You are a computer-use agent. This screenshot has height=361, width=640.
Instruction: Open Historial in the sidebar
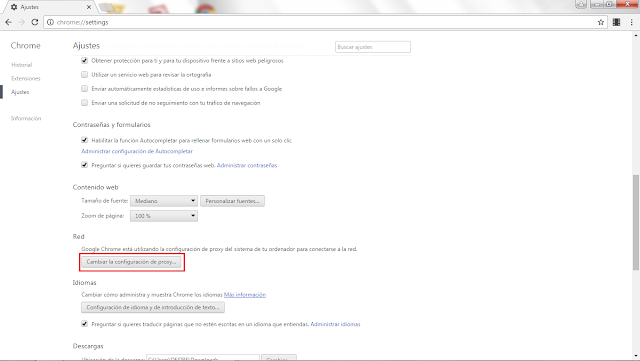coord(22,65)
